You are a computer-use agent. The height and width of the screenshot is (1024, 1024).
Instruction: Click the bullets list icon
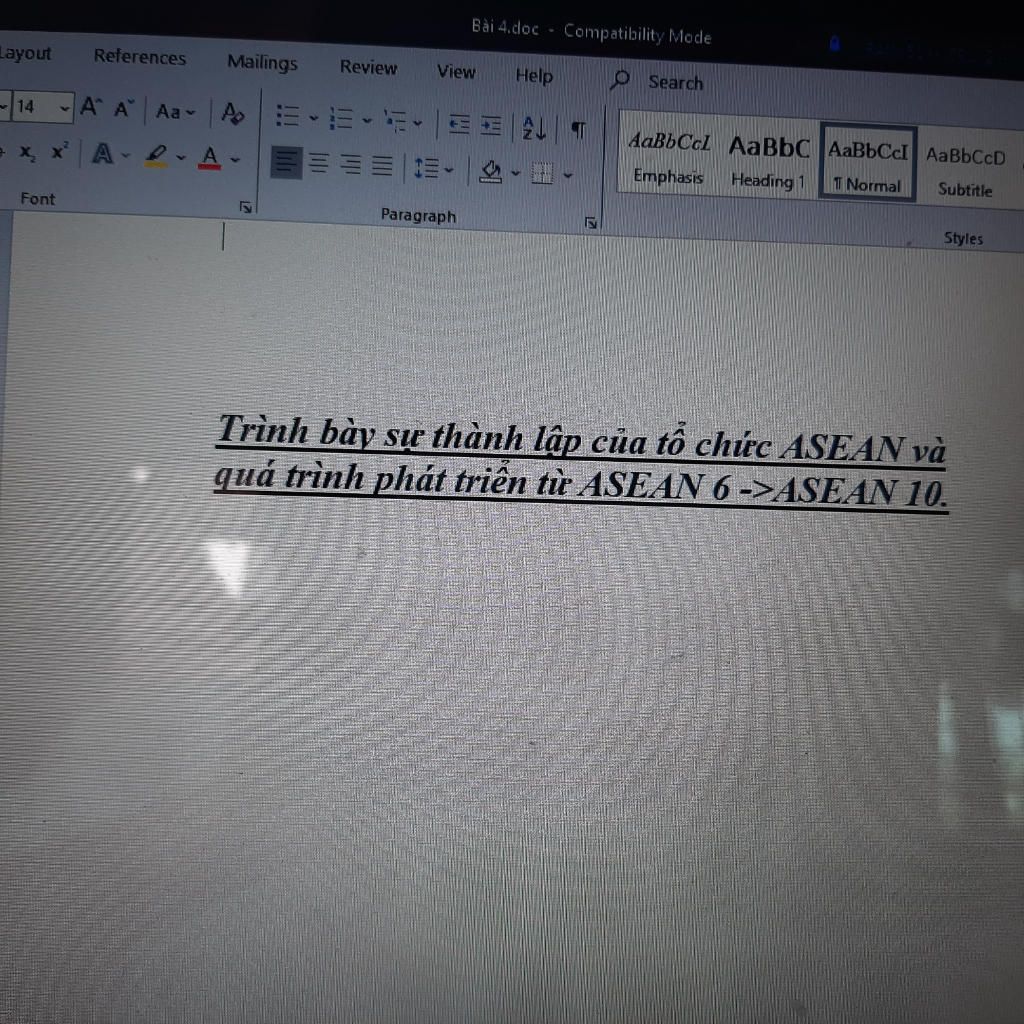coord(288,116)
